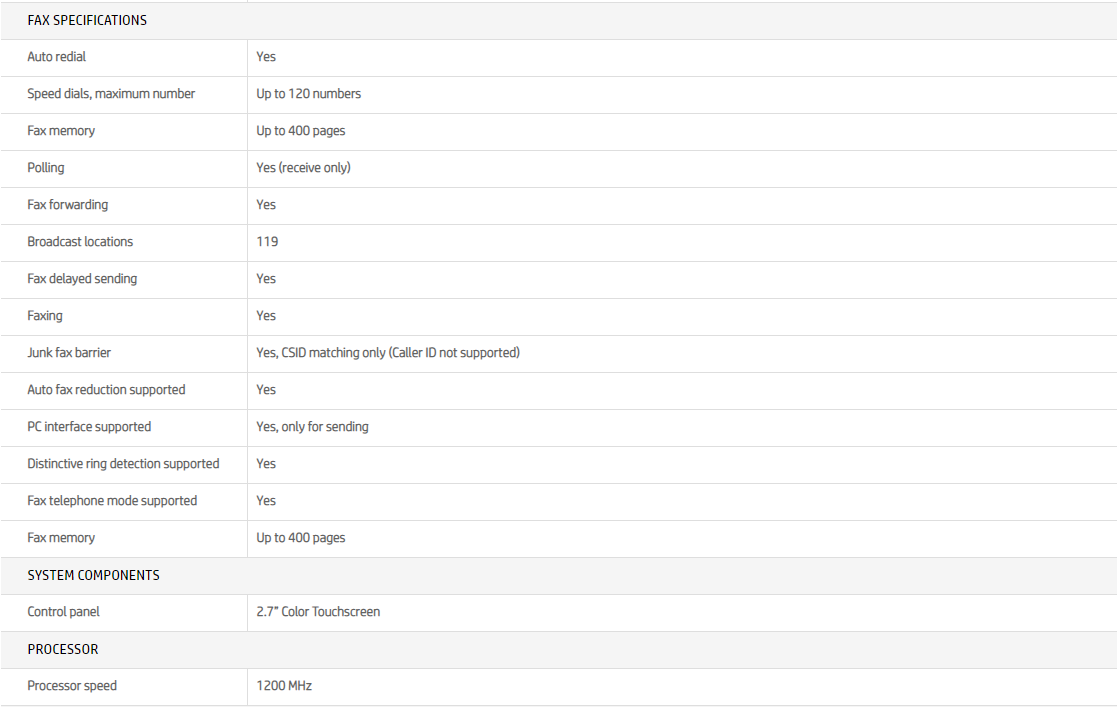This screenshot has width=1120, height=707.
Task: Click the "2.7" Color Touchscreen" value
Action: (318, 612)
